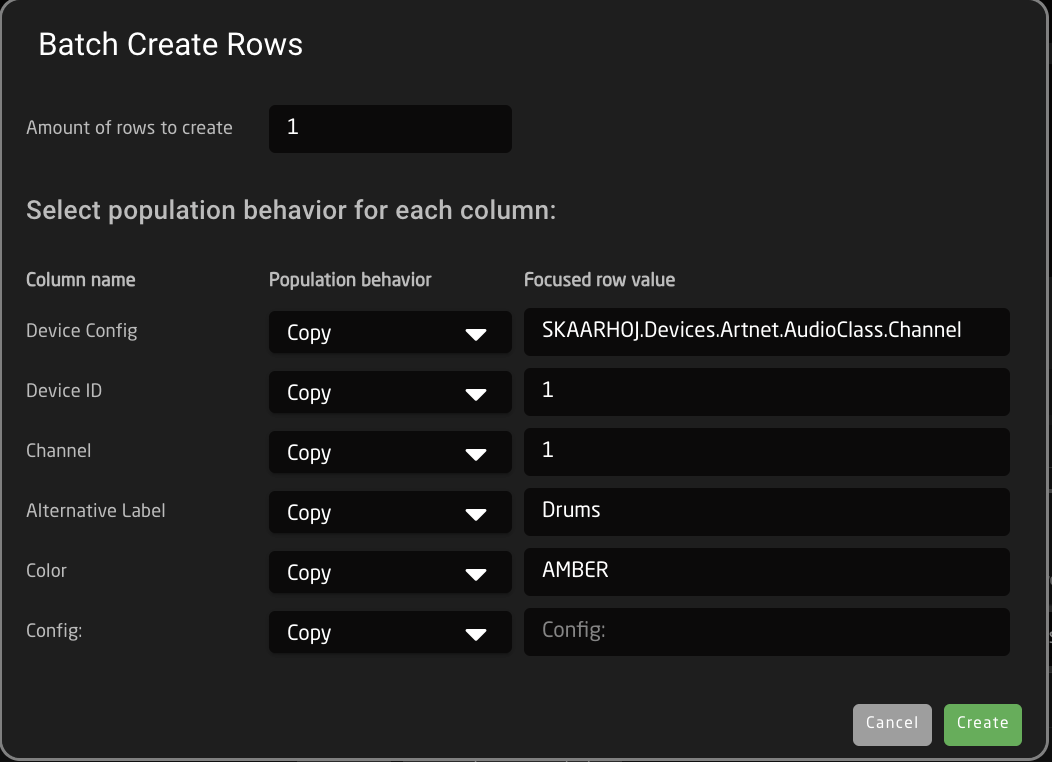This screenshot has height=762, width=1052.
Task: Click the Config: row label
Action: click(x=54, y=631)
